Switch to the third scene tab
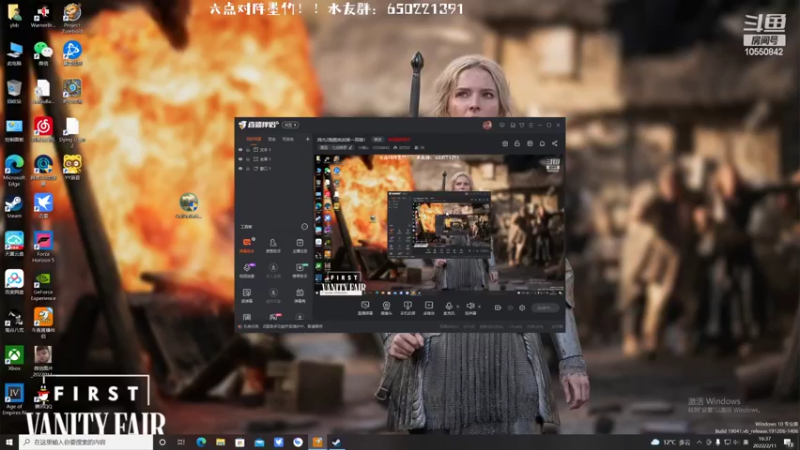This screenshot has width=800, height=450. tap(288, 139)
